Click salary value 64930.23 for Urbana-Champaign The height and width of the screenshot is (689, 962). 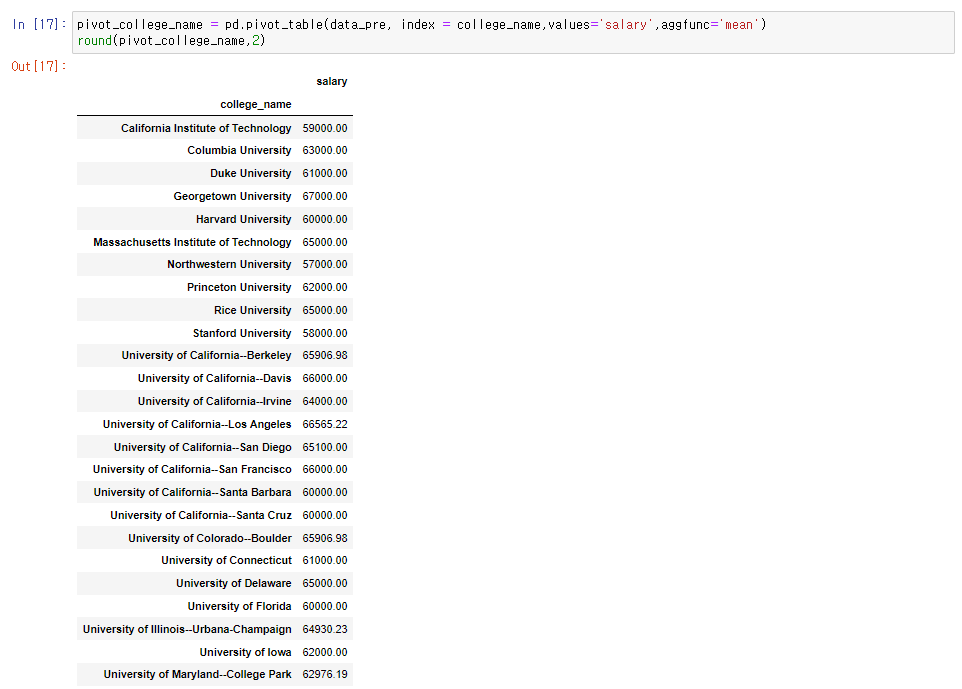coord(325,629)
